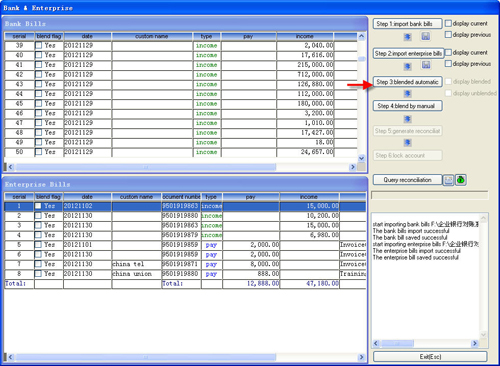The width and height of the screenshot is (500, 366).
Task: Click log panel vertical scroll down arrow
Action: (483, 335)
